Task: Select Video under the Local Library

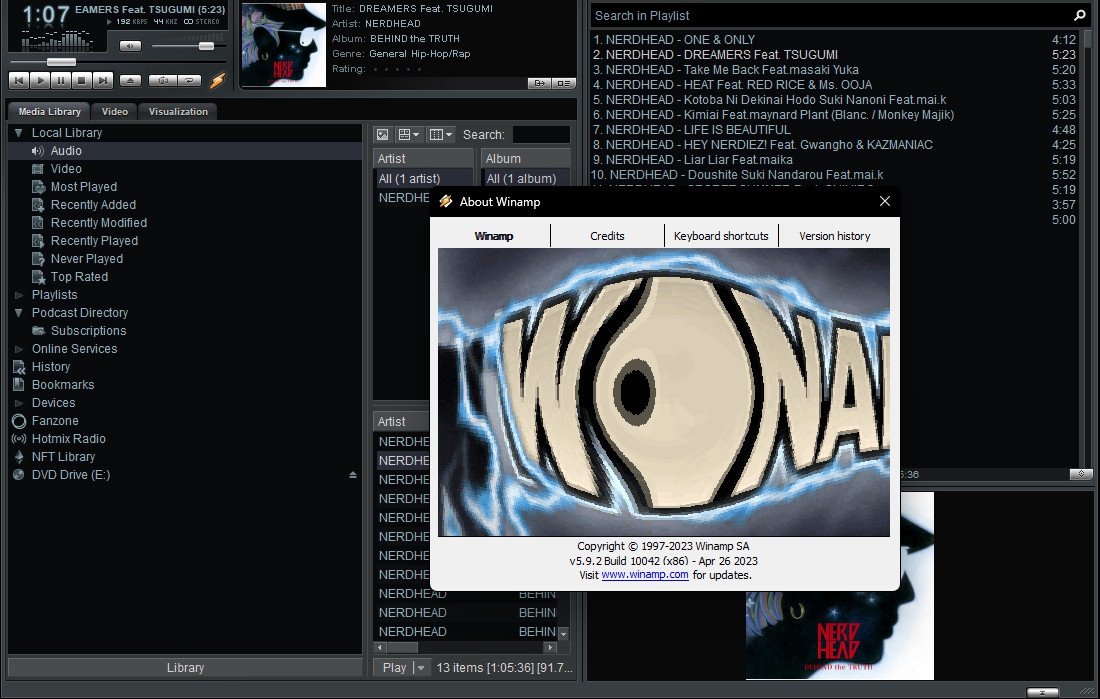Action: pyautogui.click(x=66, y=169)
